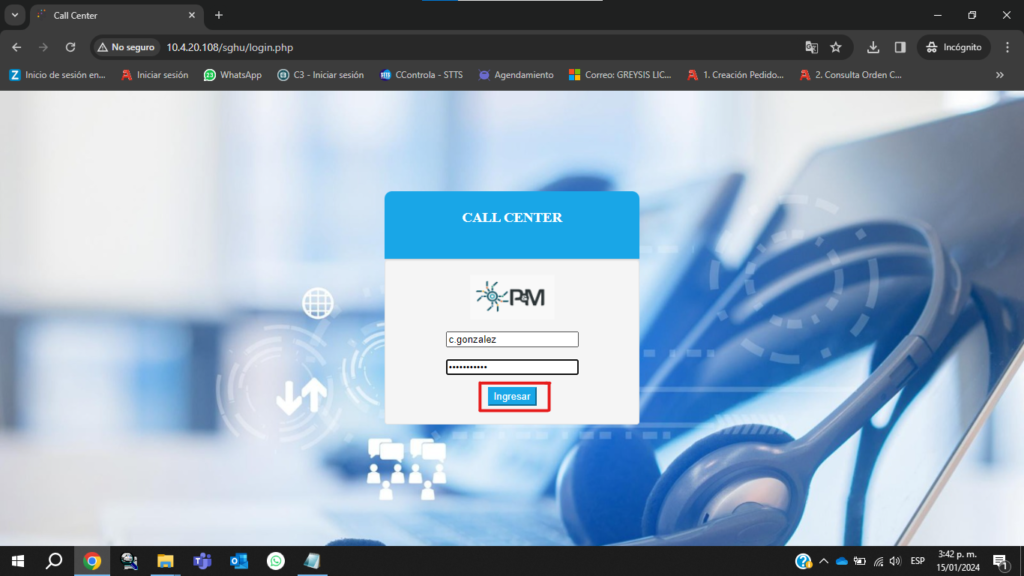Click the translate page icon in address bar
The height and width of the screenshot is (576, 1024).
(x=812, y=47)
